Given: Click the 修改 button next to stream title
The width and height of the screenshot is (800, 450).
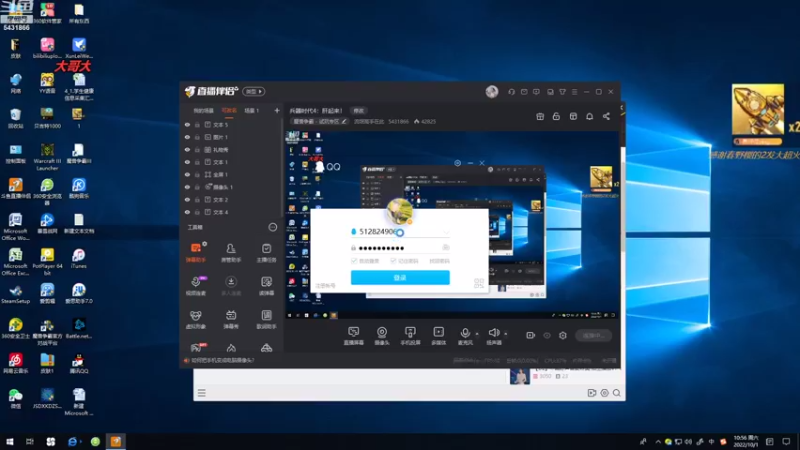Looking at the screenshot, I should (359, 111).
